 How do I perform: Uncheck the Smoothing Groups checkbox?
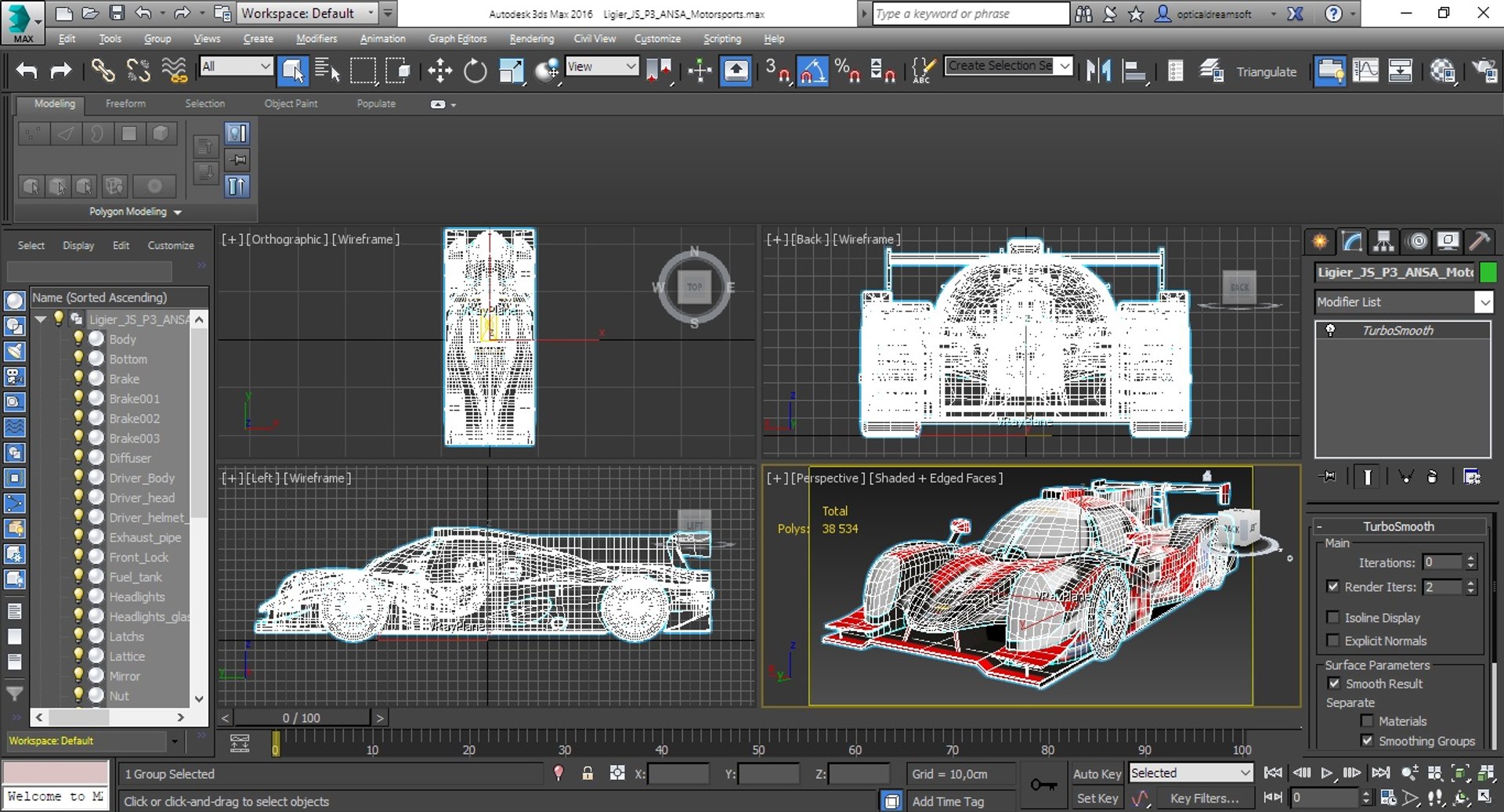1367,741
